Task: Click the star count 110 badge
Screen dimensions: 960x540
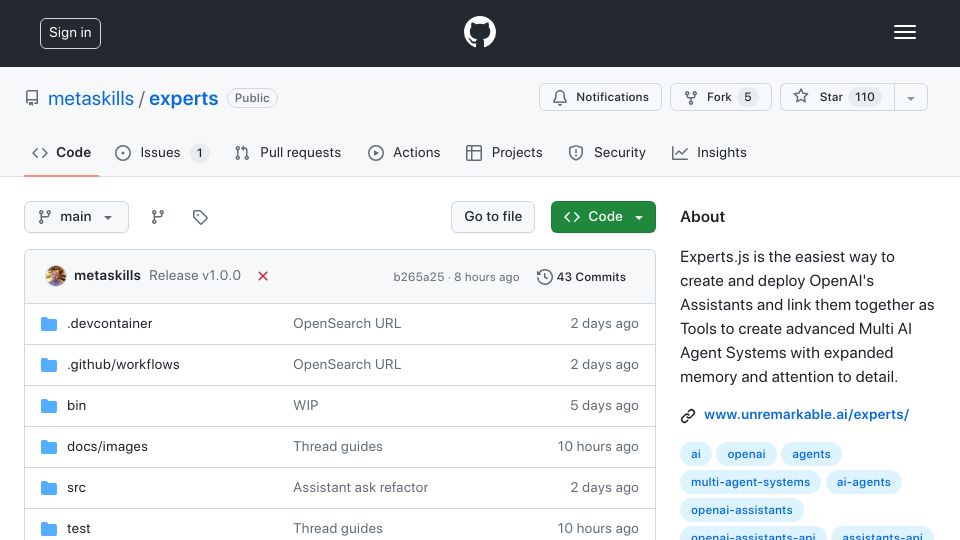Action: click(x=864, y=97)
